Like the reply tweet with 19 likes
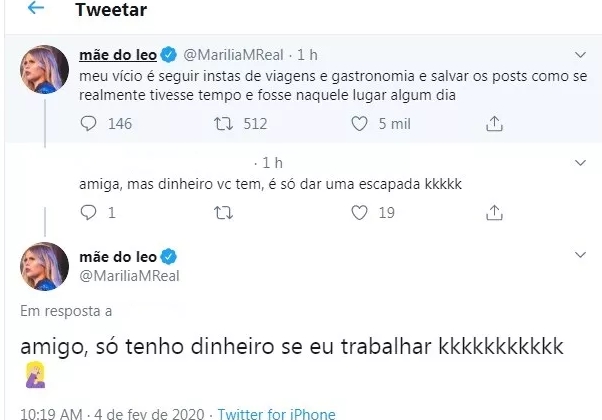Image resolution: width=602 pixels, height=420 pixels. (359, 212)
